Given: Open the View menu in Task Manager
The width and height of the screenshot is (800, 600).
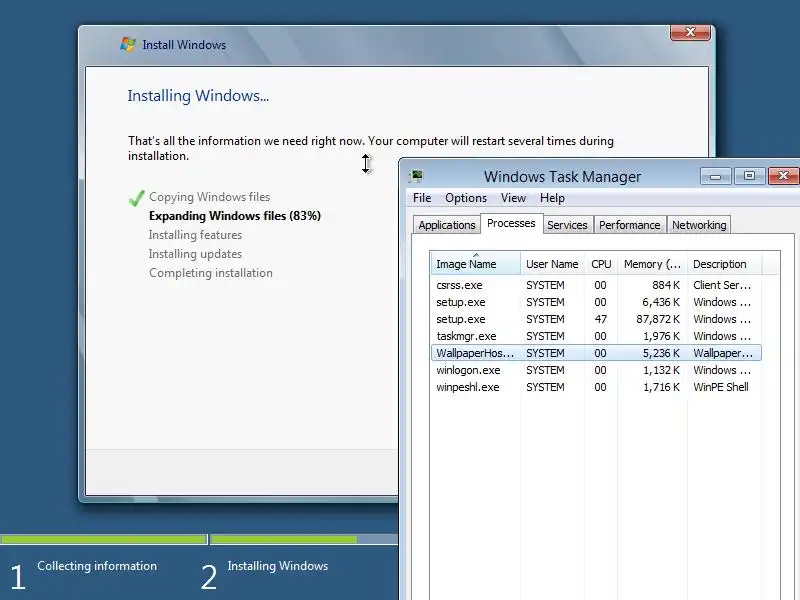Looking at the screenshot, I should (x=513, y=198).
